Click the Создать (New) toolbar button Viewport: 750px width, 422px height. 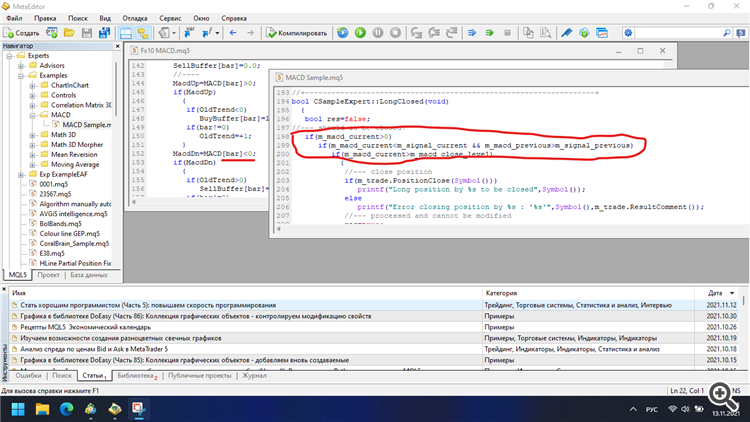tap(22, 33)
